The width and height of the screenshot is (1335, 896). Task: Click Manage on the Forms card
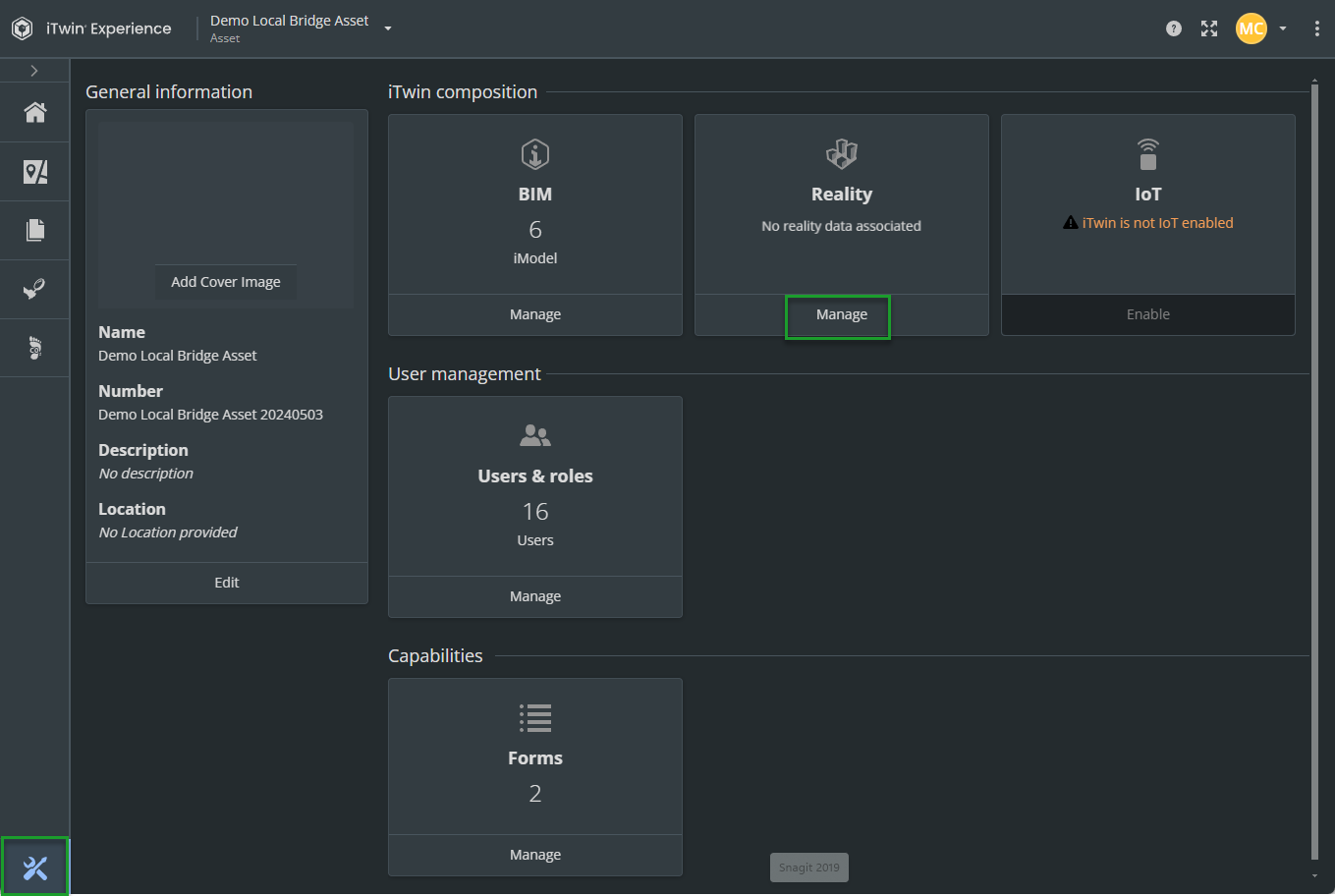pos(535,855)
